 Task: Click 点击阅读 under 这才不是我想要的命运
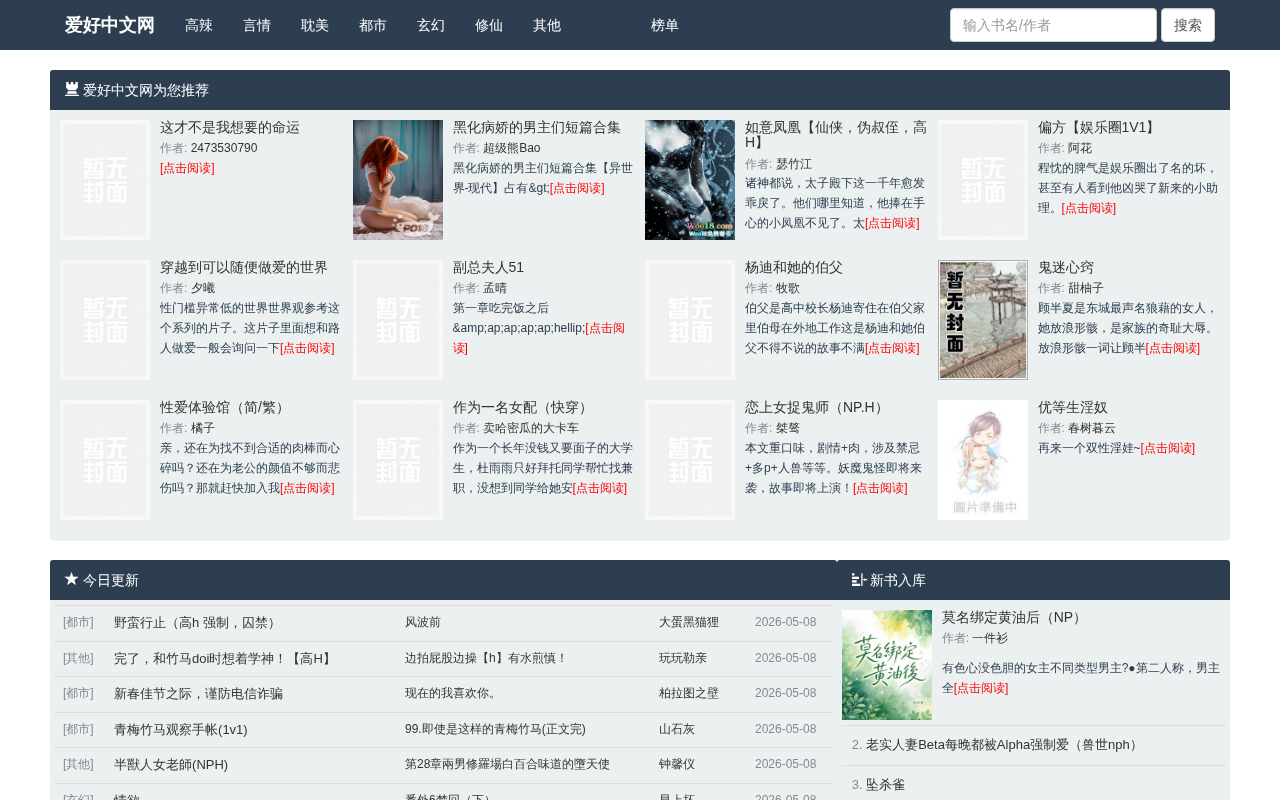(x=187, y=168)
